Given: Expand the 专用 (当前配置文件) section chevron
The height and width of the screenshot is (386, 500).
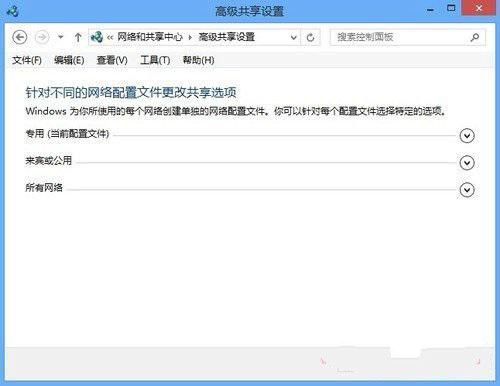Looking at the screenshot, I should point(467,136).
